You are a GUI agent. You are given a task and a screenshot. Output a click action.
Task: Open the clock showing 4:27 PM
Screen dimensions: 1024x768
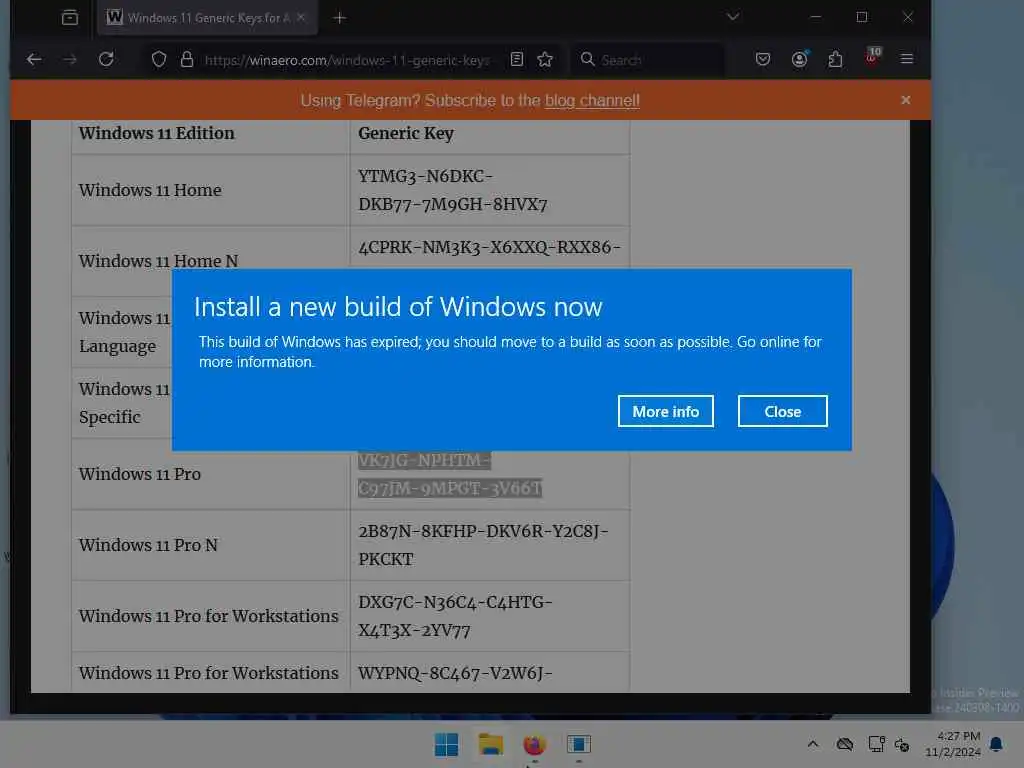[953, 744]
